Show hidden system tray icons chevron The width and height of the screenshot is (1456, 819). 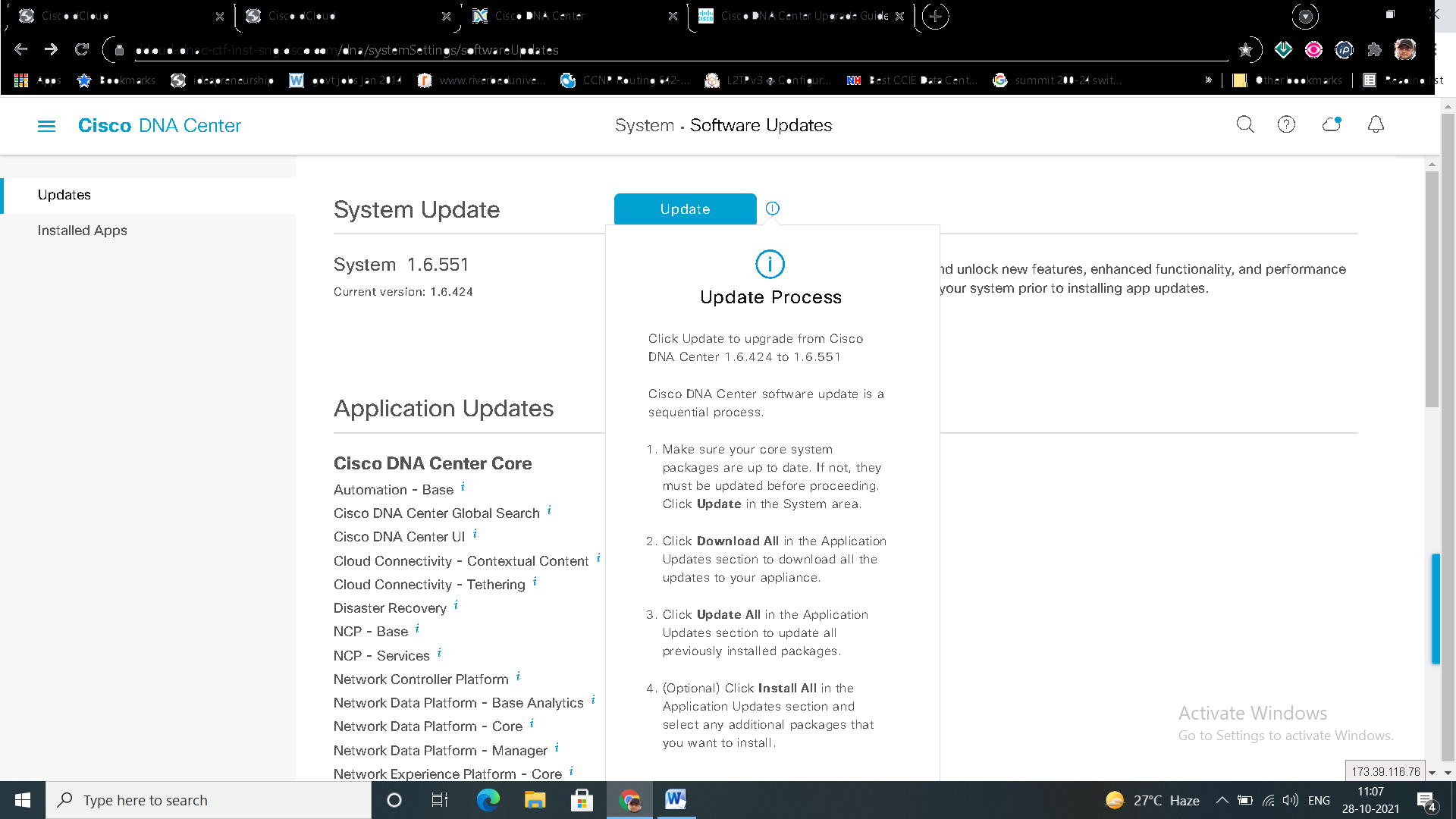click(x=1222, y=800)
